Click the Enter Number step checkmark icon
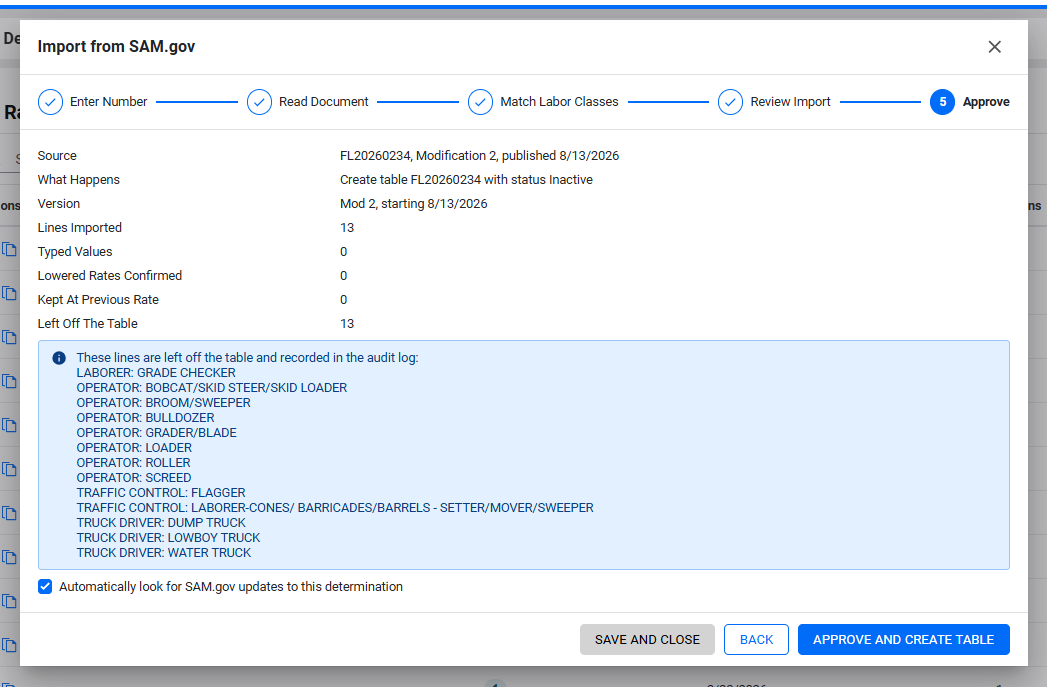 click(x=50, y=102)
